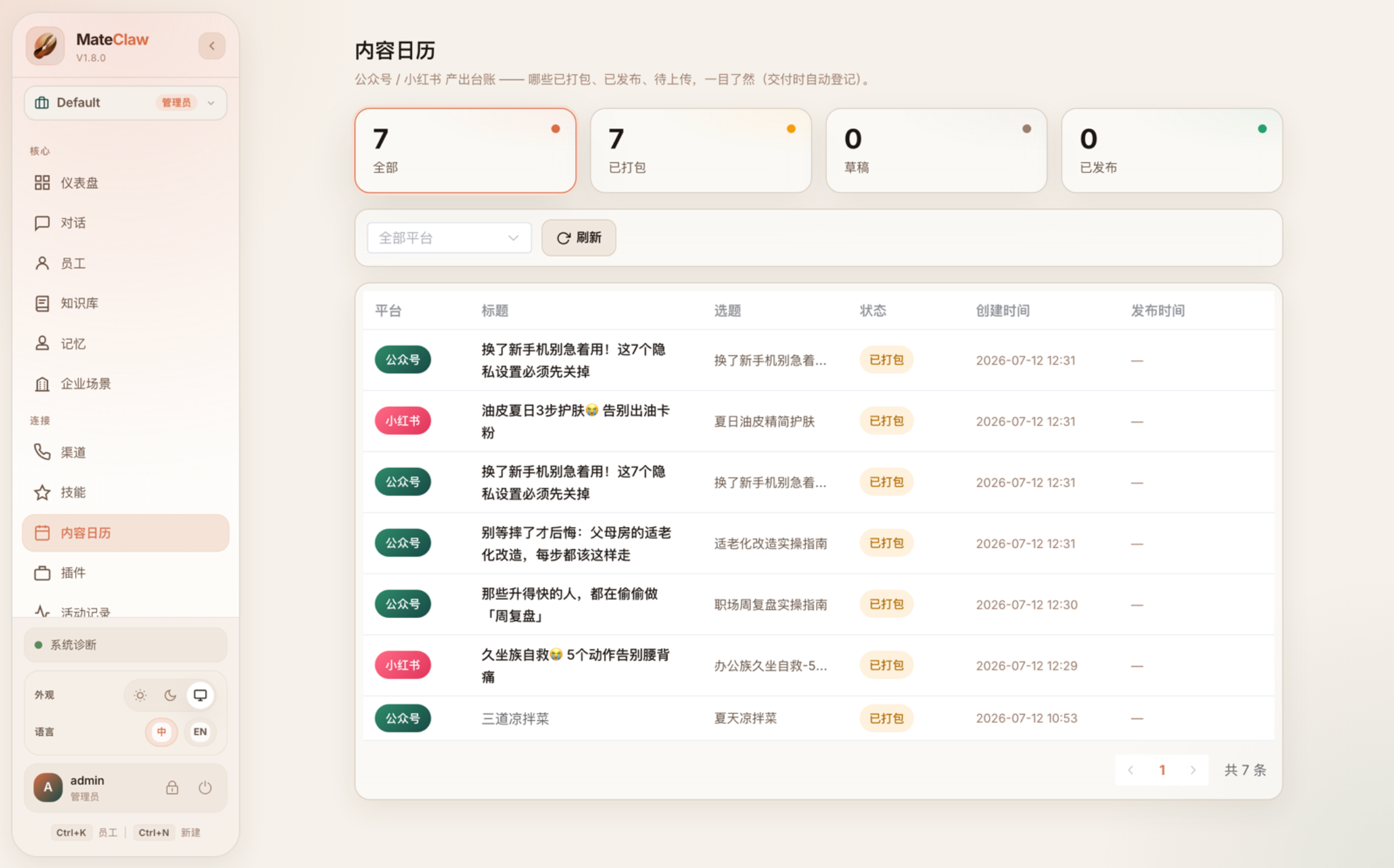1394x868 pixels.
Task: Click the workspace briefcase icon beside Default
Action: (42, 103)
